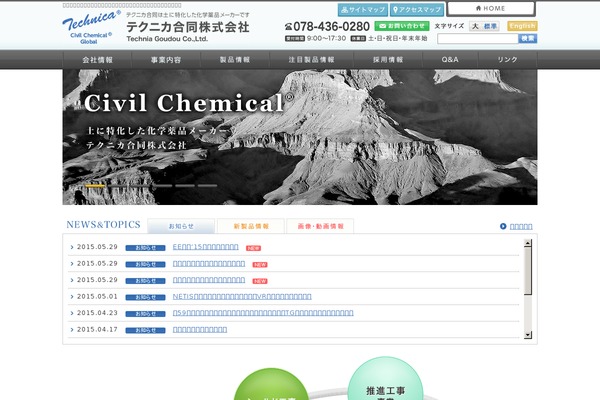600x400 pixels.
Task: Set font size to 標準
Action: [x=490, y=26]
